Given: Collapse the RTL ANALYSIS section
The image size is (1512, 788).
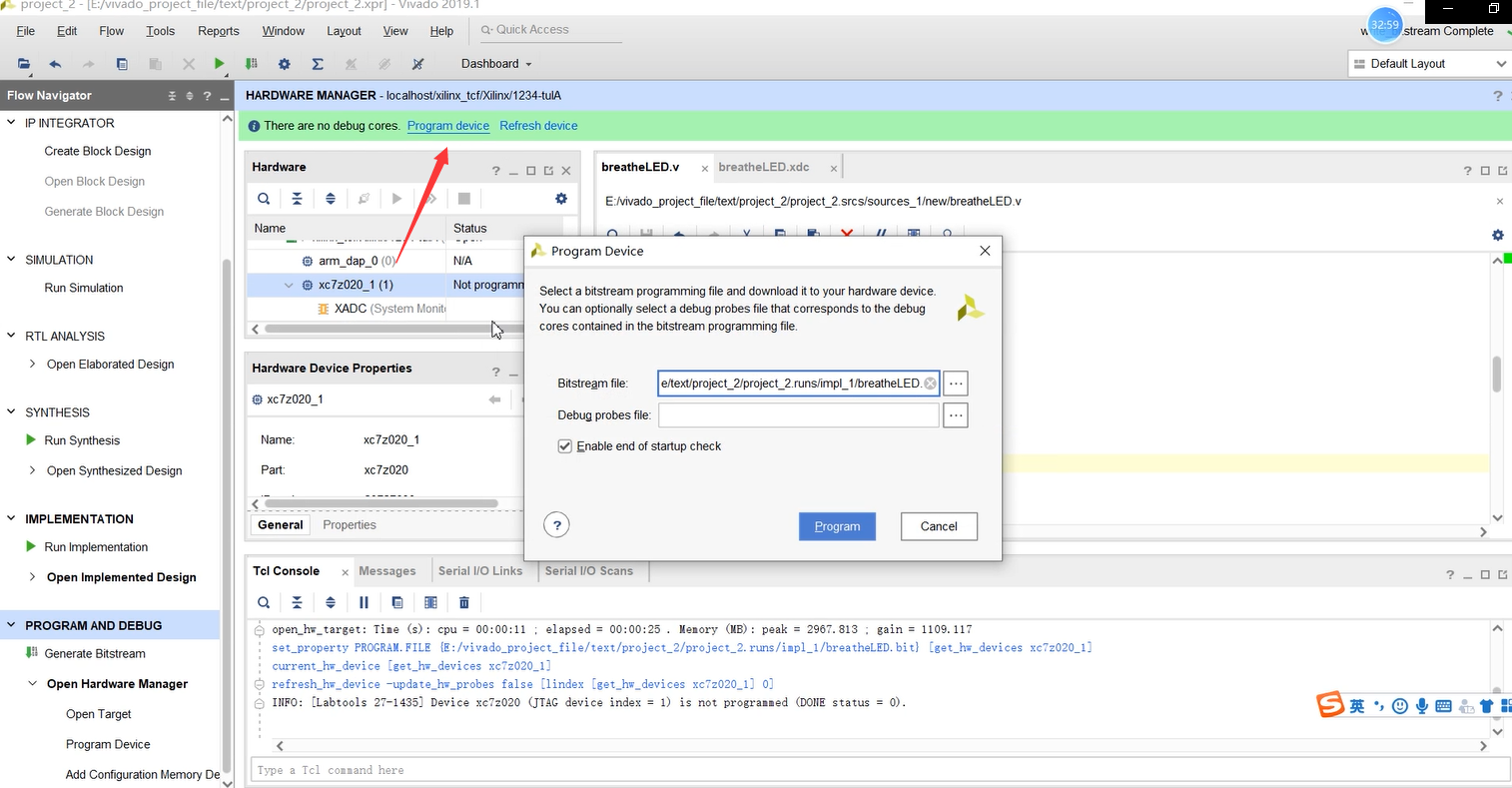Looking at the screenshot, I should point(12,337).
